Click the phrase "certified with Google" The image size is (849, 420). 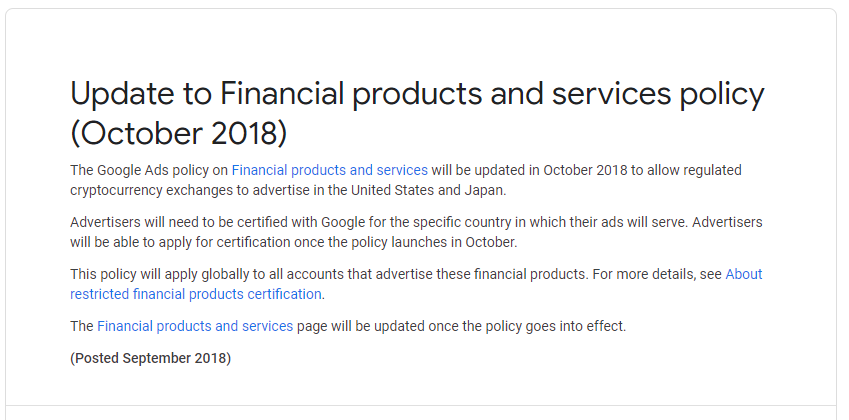[305, 222]
